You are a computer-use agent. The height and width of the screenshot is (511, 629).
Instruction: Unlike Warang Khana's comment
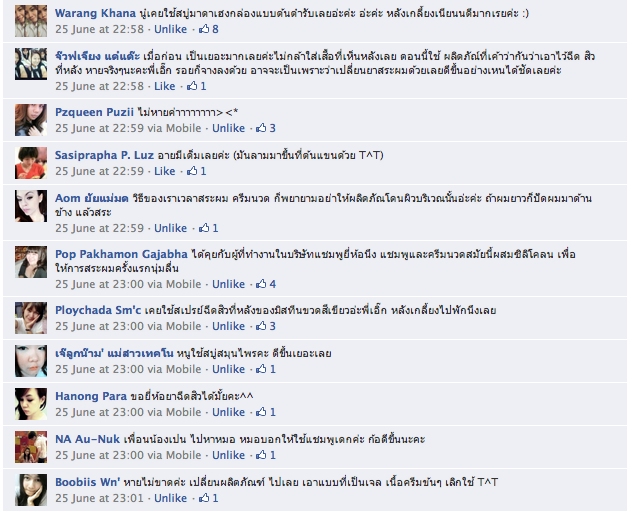(x=170, y=29)
